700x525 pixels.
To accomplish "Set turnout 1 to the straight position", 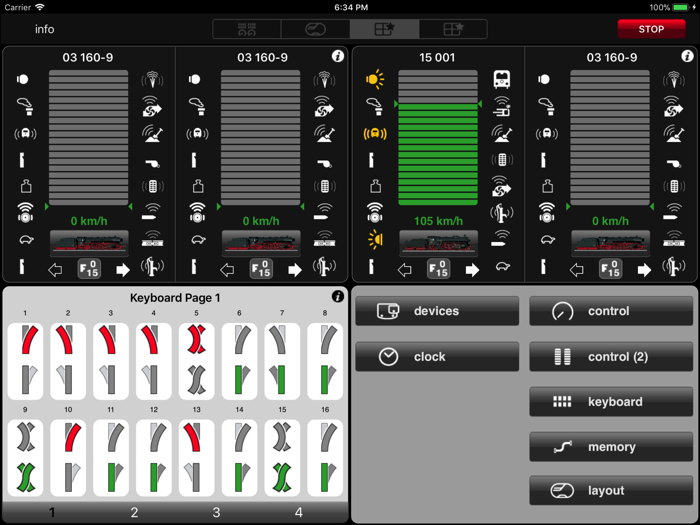I will [x=25, y=379].
